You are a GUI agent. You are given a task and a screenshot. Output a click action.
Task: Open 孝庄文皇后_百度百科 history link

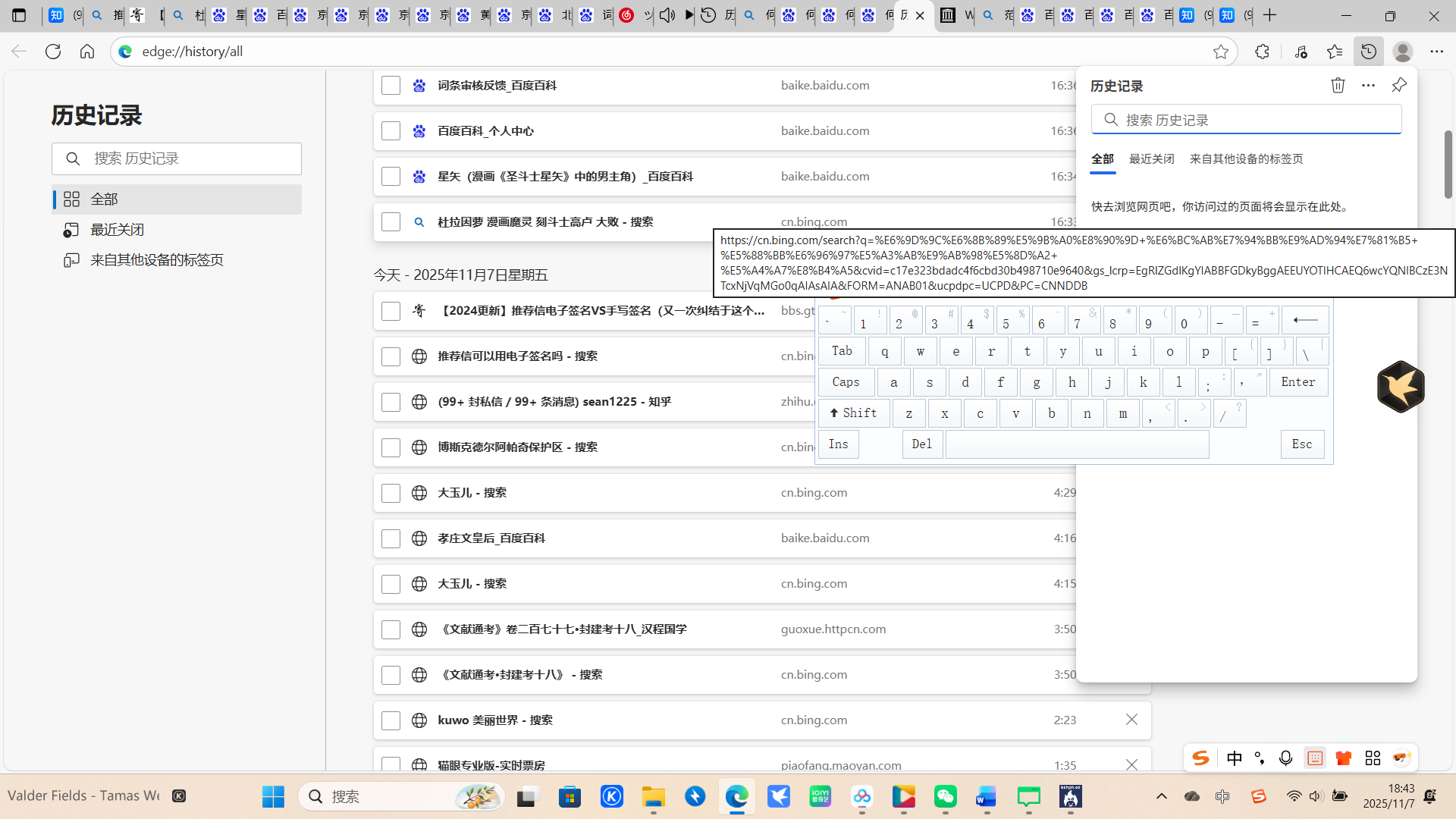pos(491,538)
